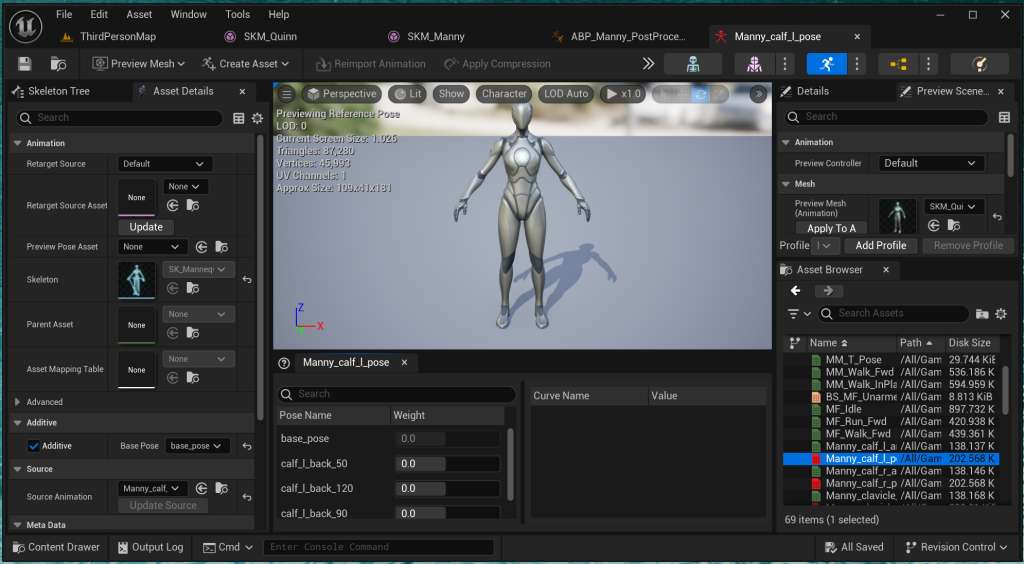Click Asset Browser folder sources icon
Viewport: 1024px width, 564px height.
(x=982, y=314)
